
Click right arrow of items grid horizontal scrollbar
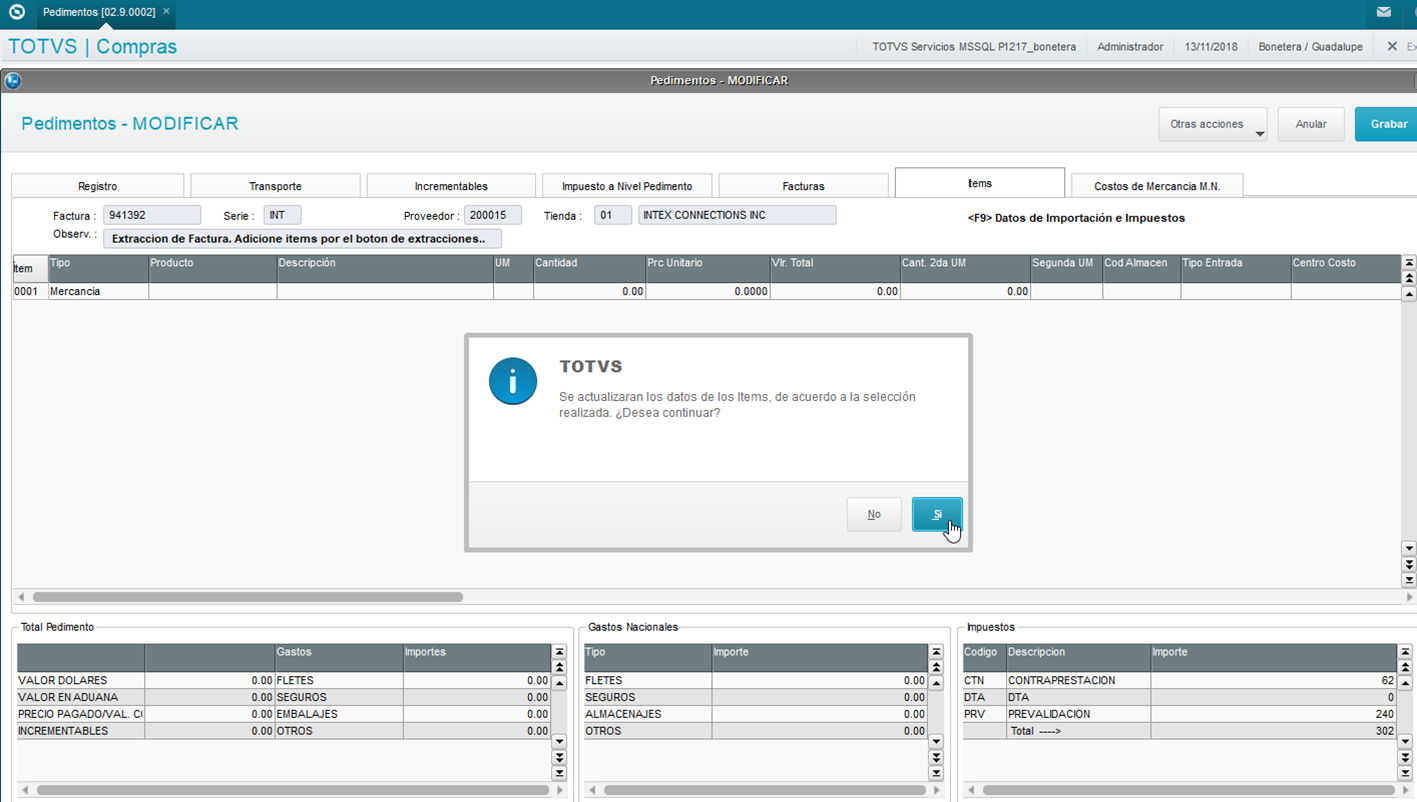click(1409, 597)
